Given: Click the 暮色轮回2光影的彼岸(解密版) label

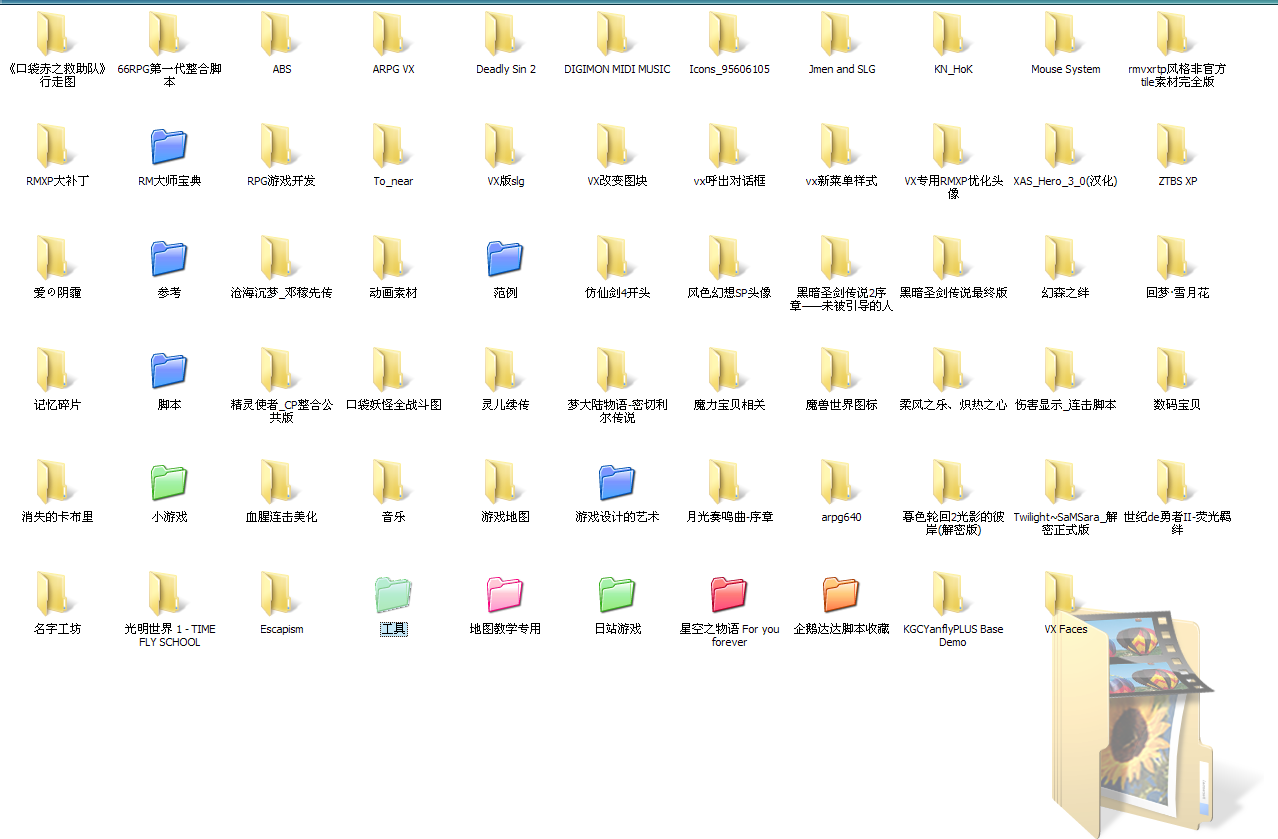Looking at the screenshot, I should click(953, 523).
